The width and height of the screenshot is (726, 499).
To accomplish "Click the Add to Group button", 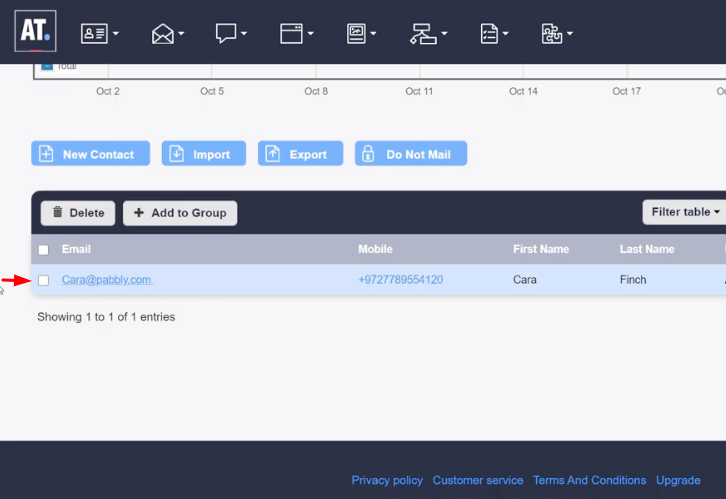I will point(180,213).
